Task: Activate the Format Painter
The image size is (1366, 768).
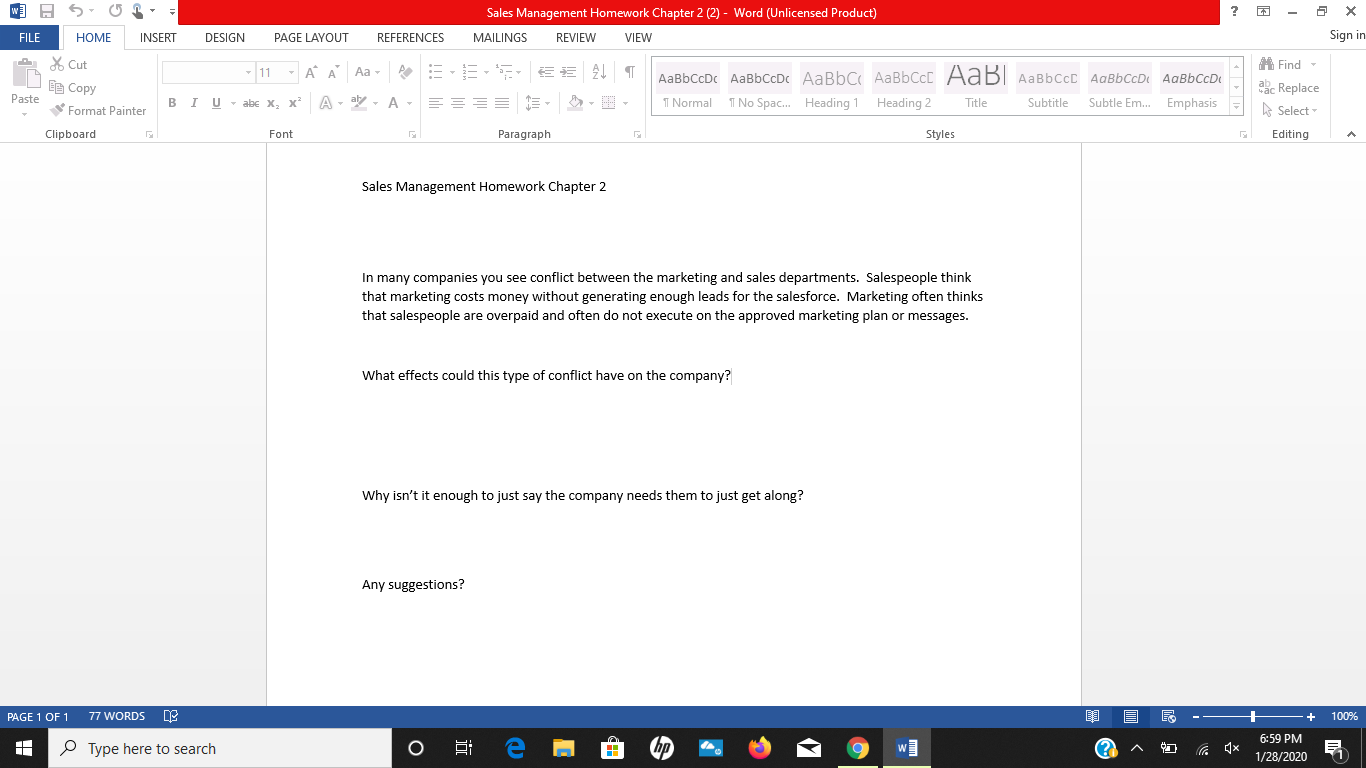Action: (98, 110)
